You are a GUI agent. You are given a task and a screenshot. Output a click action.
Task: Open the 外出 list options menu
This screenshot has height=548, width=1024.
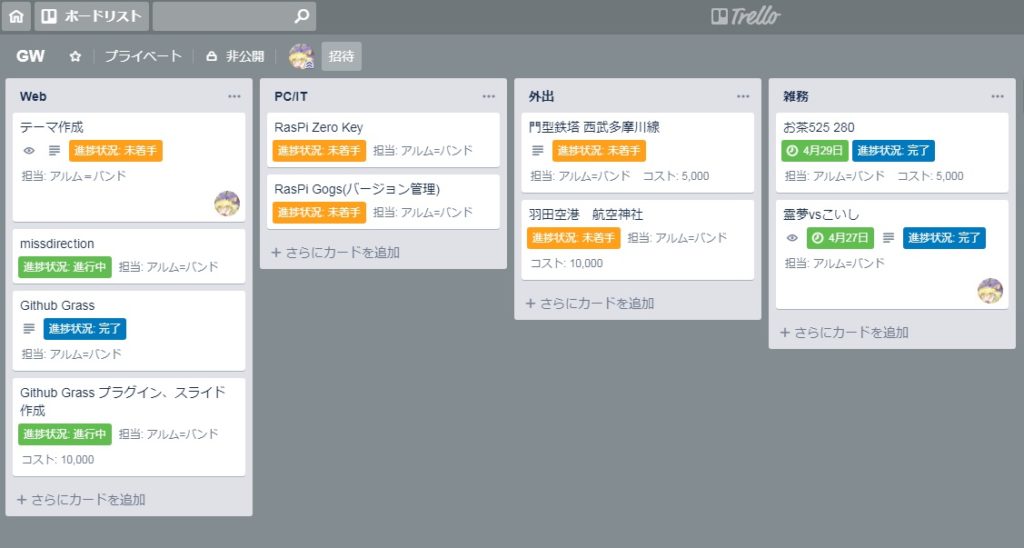point(743,96)
